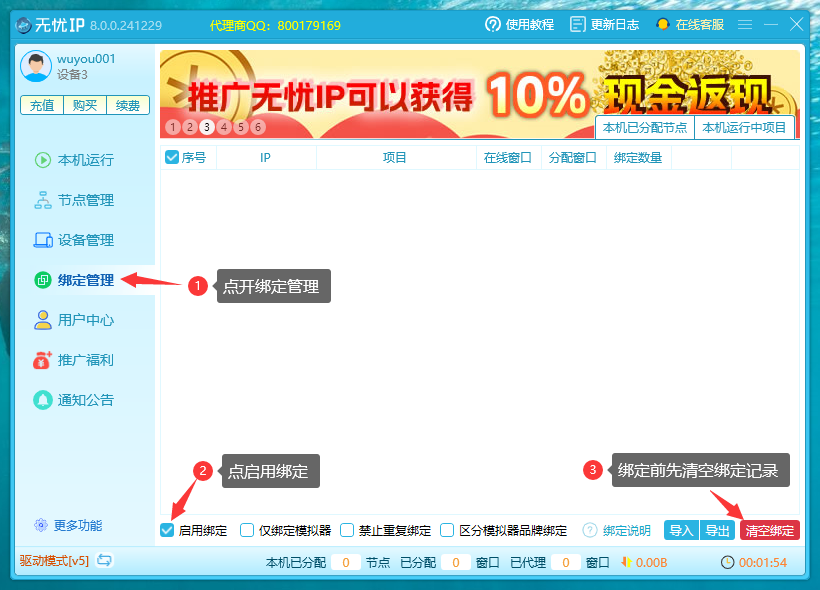Screen dimensions: 820x590
Task: Click the 用户中心 person icon
Action: click(42, 320)
